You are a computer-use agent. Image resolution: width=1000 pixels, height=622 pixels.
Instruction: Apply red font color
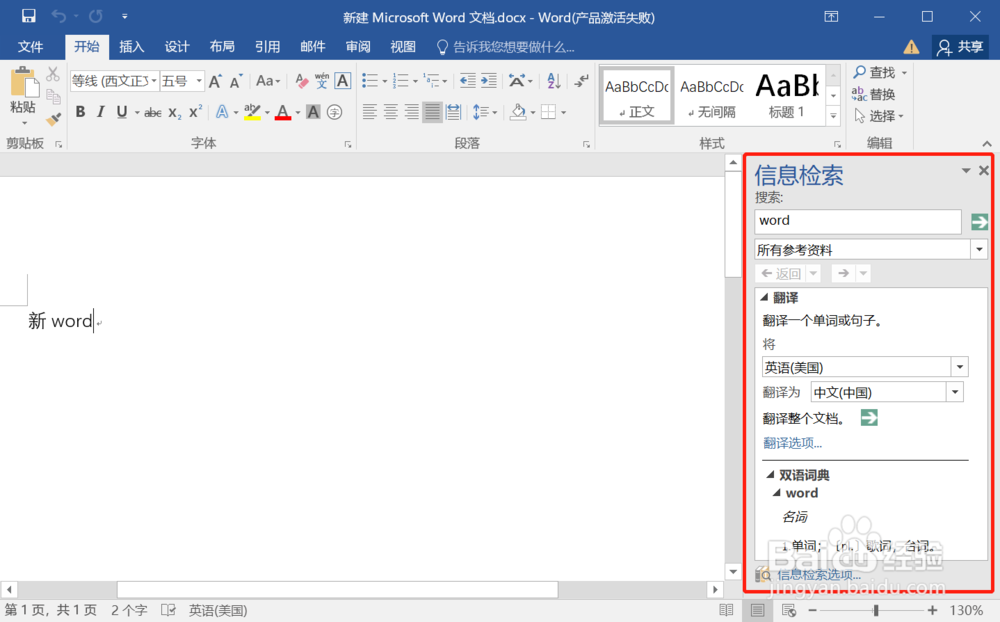point(283,112)
